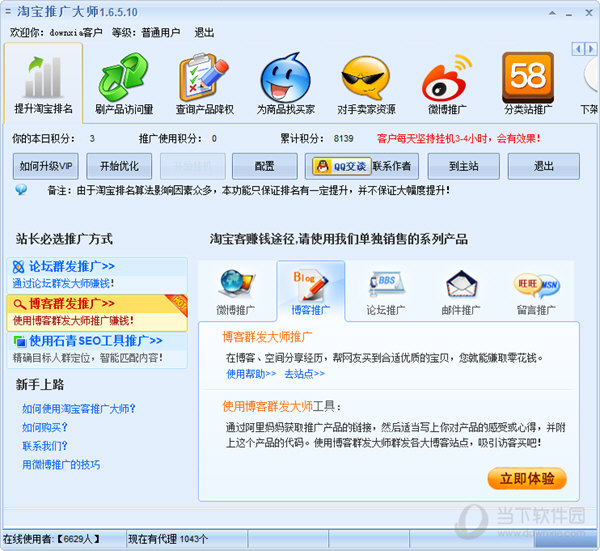Open 如何使用淘宝客推广大师? help link

pyautogui.click(x=78, y=409)
